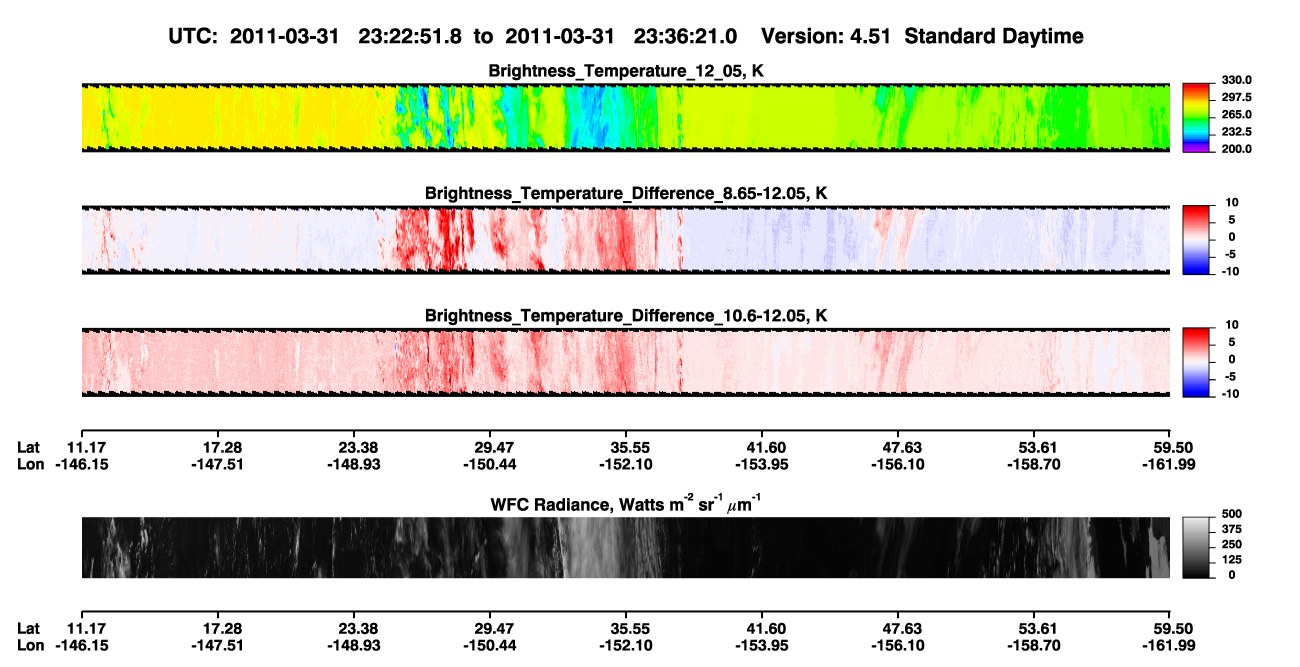Click the Version: 4.51 Standard Daytime text
This screenshot has height=667, width=1300.
[x=922, y=36]
